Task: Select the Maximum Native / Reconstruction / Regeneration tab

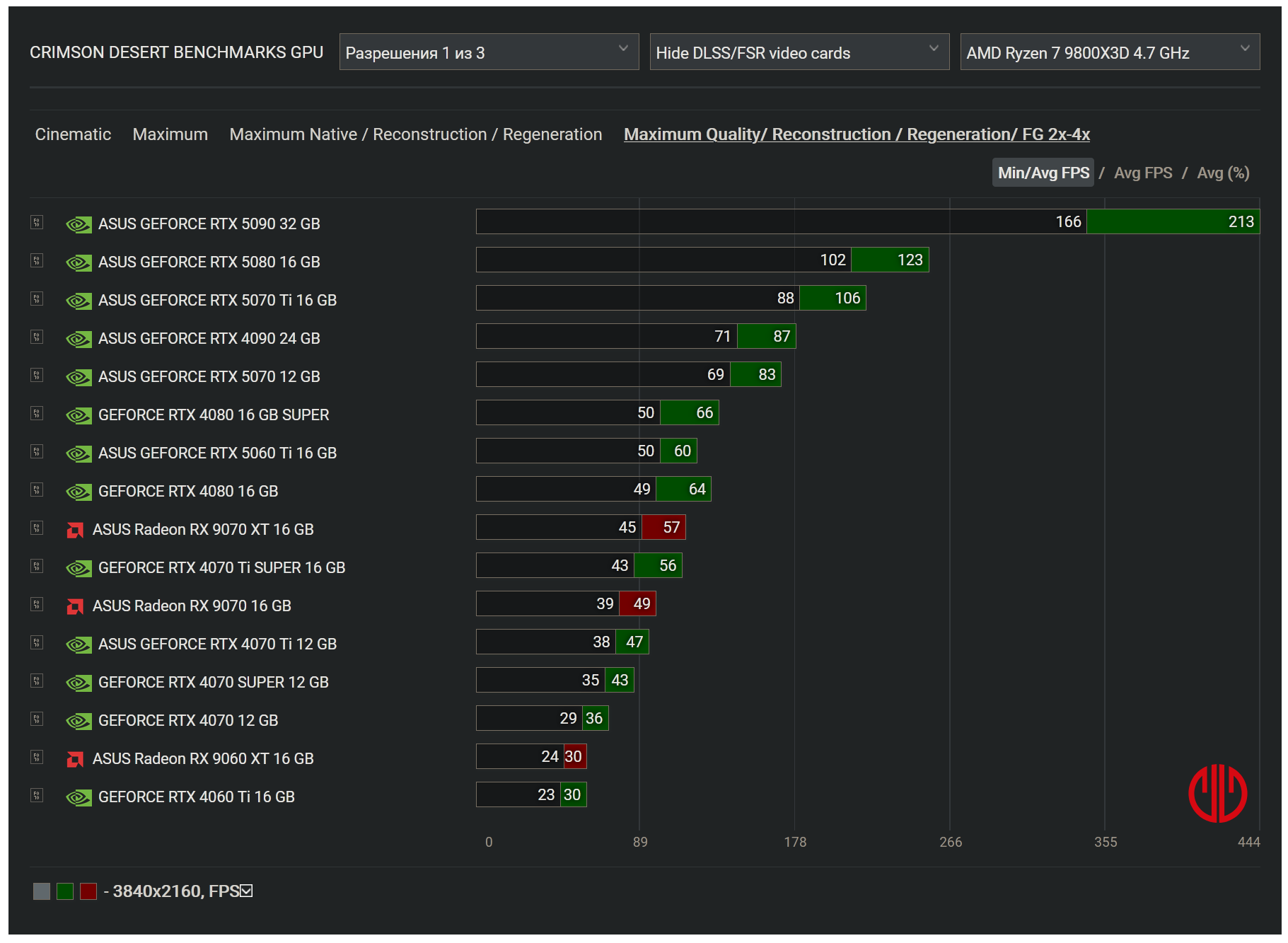Action: point(415,134)
